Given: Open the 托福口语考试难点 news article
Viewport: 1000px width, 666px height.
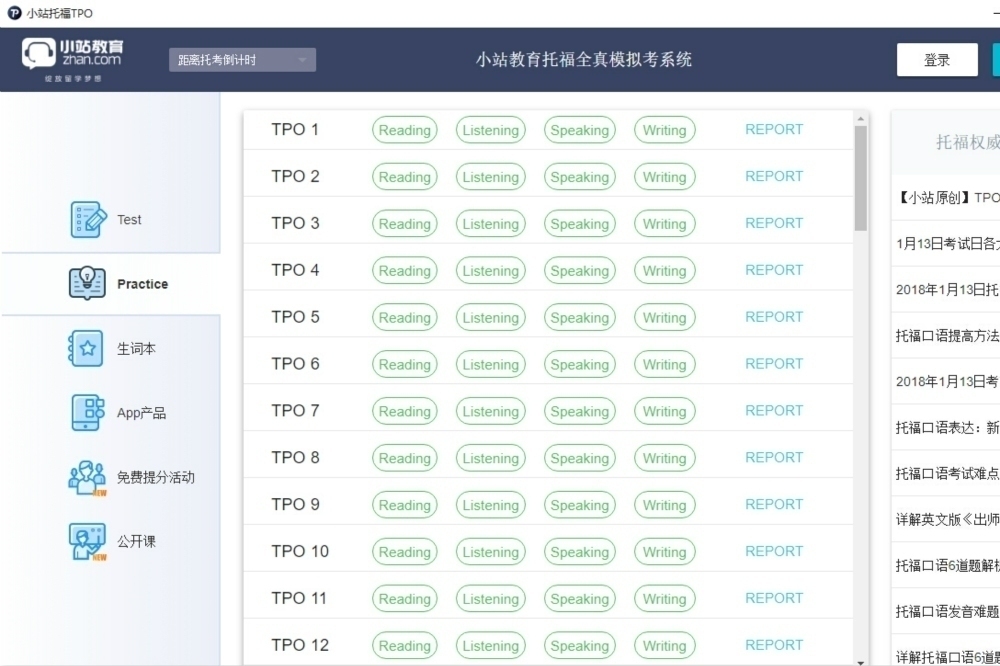Looking at the screenshot, I should [x=948, y=473].
